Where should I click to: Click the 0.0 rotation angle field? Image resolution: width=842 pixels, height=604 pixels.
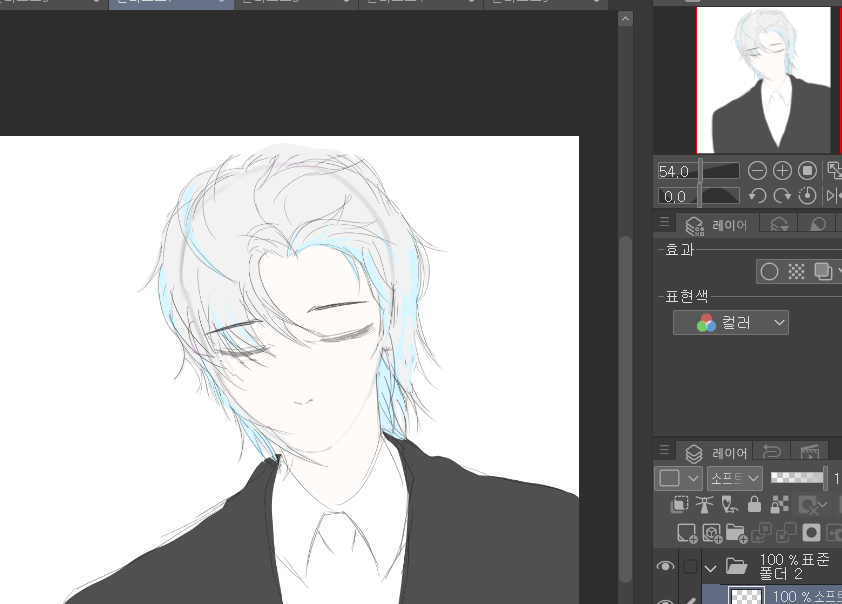click(677, 196)
